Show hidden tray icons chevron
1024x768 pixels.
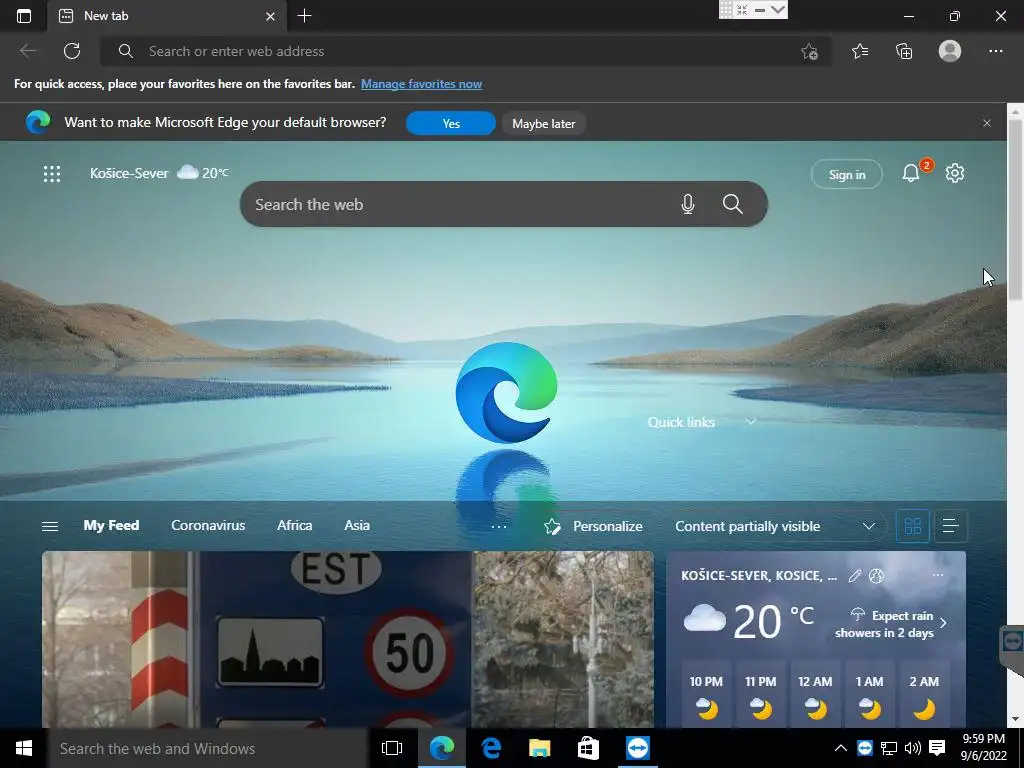click(841, 748)
